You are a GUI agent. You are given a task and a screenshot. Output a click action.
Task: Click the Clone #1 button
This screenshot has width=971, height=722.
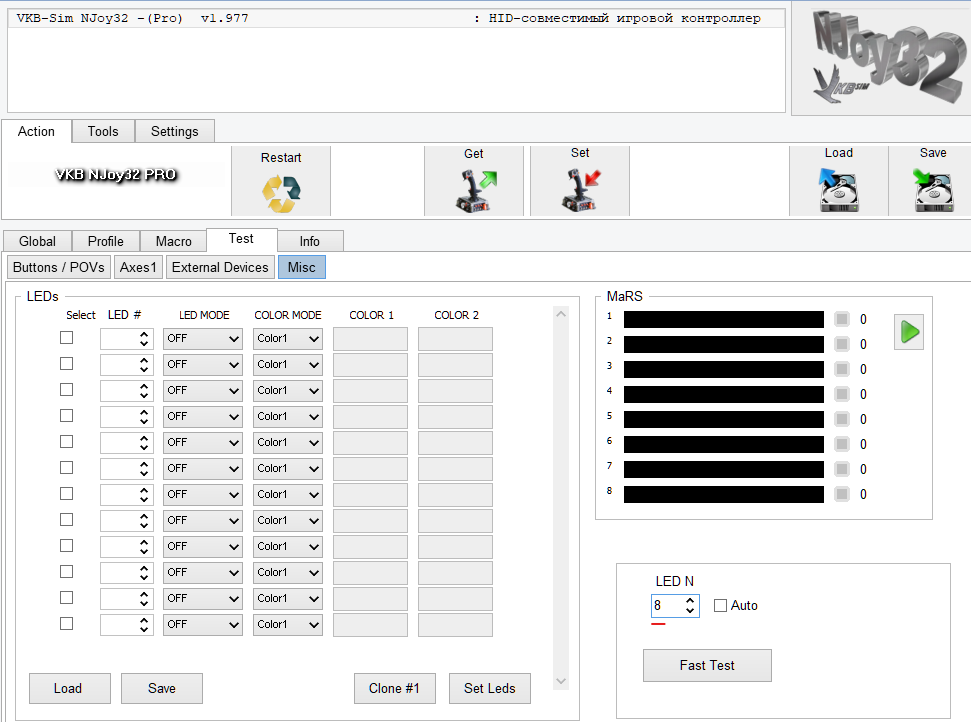(394, 689)
